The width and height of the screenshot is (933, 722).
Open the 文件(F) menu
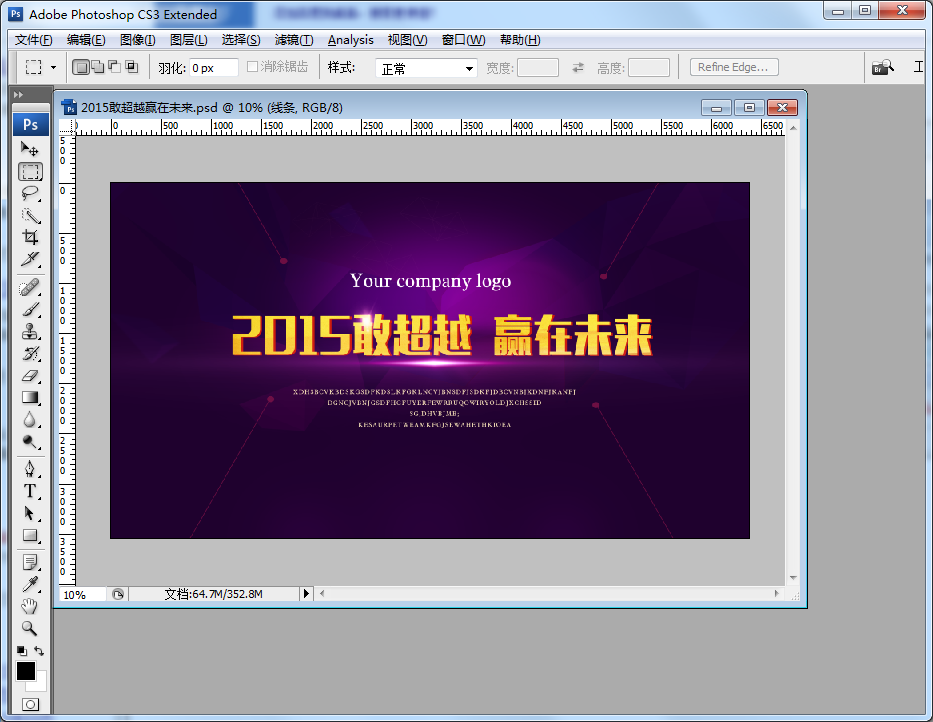(33, 40)
